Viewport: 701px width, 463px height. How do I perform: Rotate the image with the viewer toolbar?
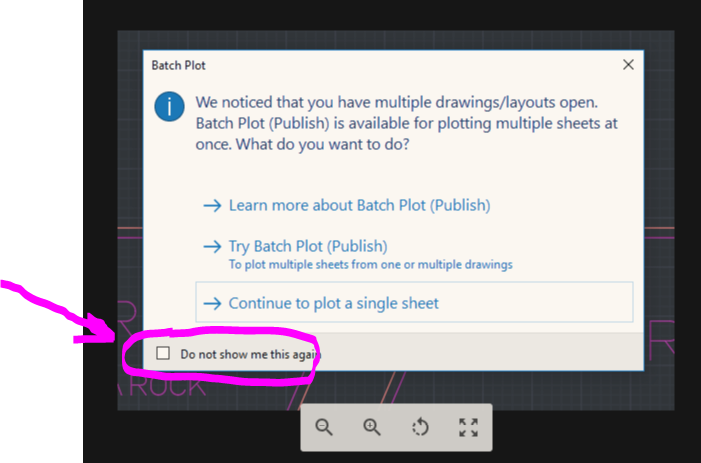coord(420,427)
